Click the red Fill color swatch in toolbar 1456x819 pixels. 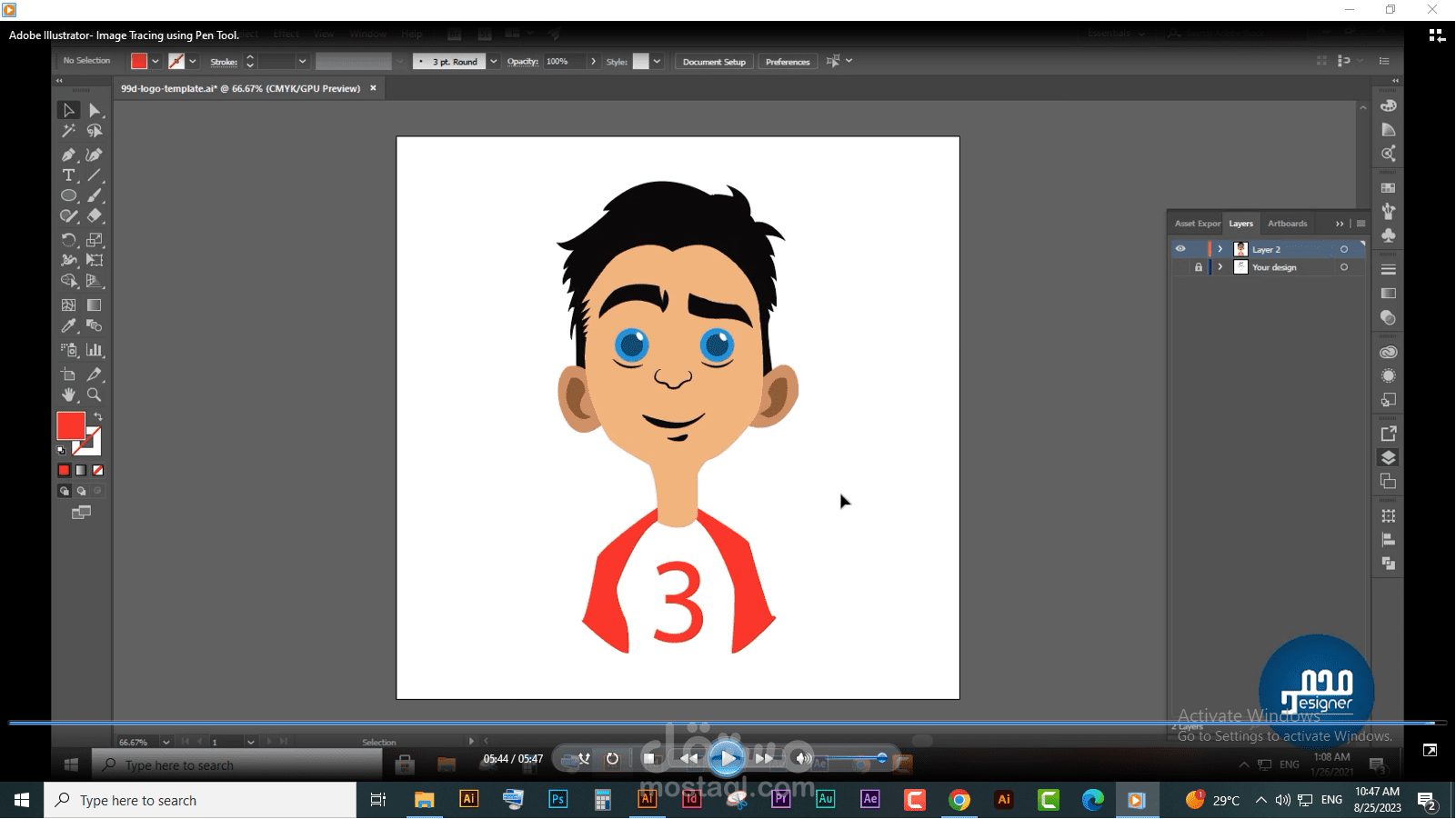[71, 425]
